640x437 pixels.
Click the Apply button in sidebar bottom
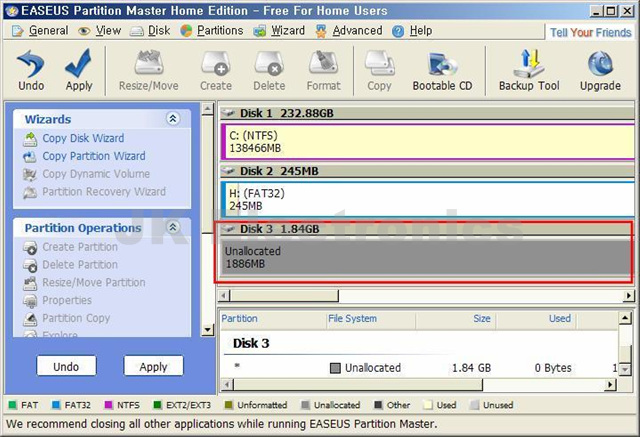pos(153,366)
